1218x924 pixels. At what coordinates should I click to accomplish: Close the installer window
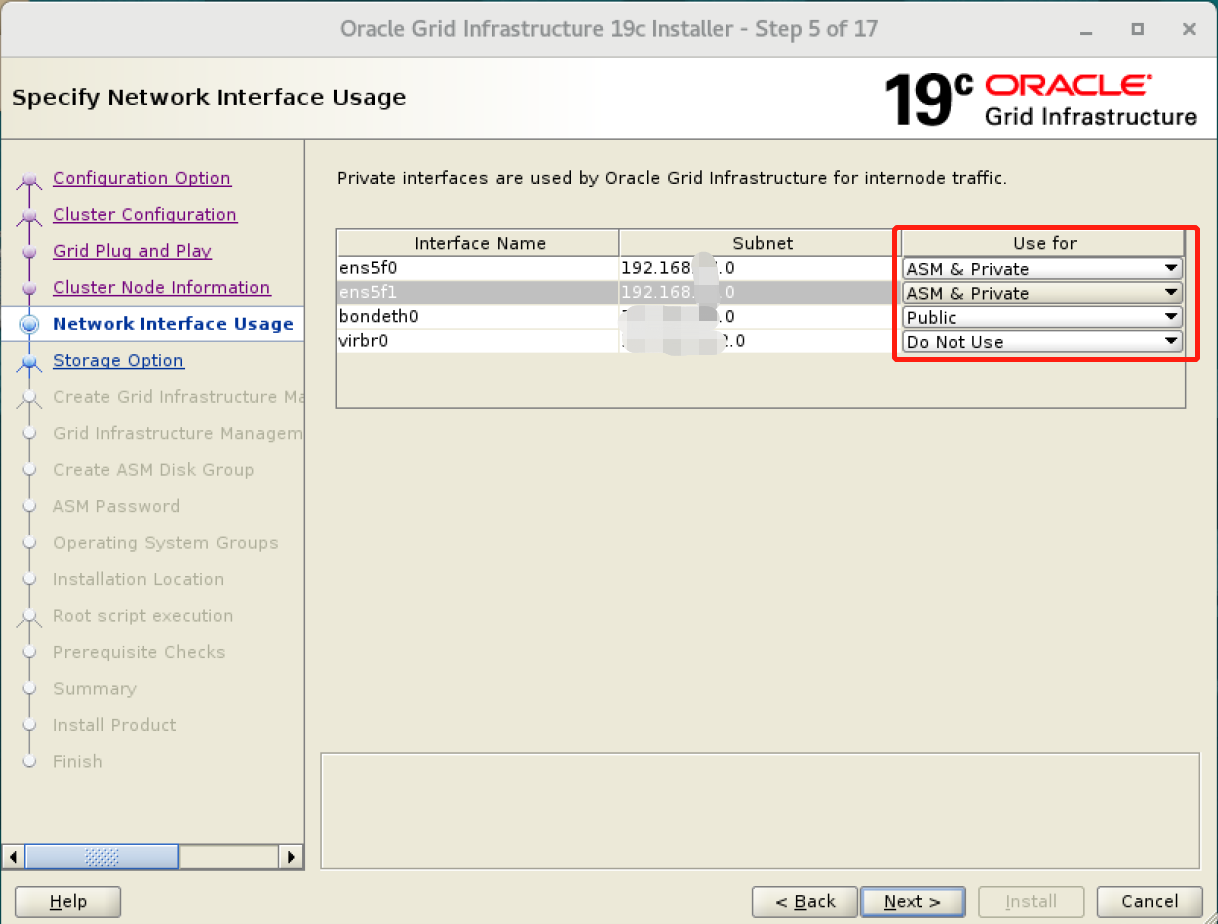[x=1189, y=29]
